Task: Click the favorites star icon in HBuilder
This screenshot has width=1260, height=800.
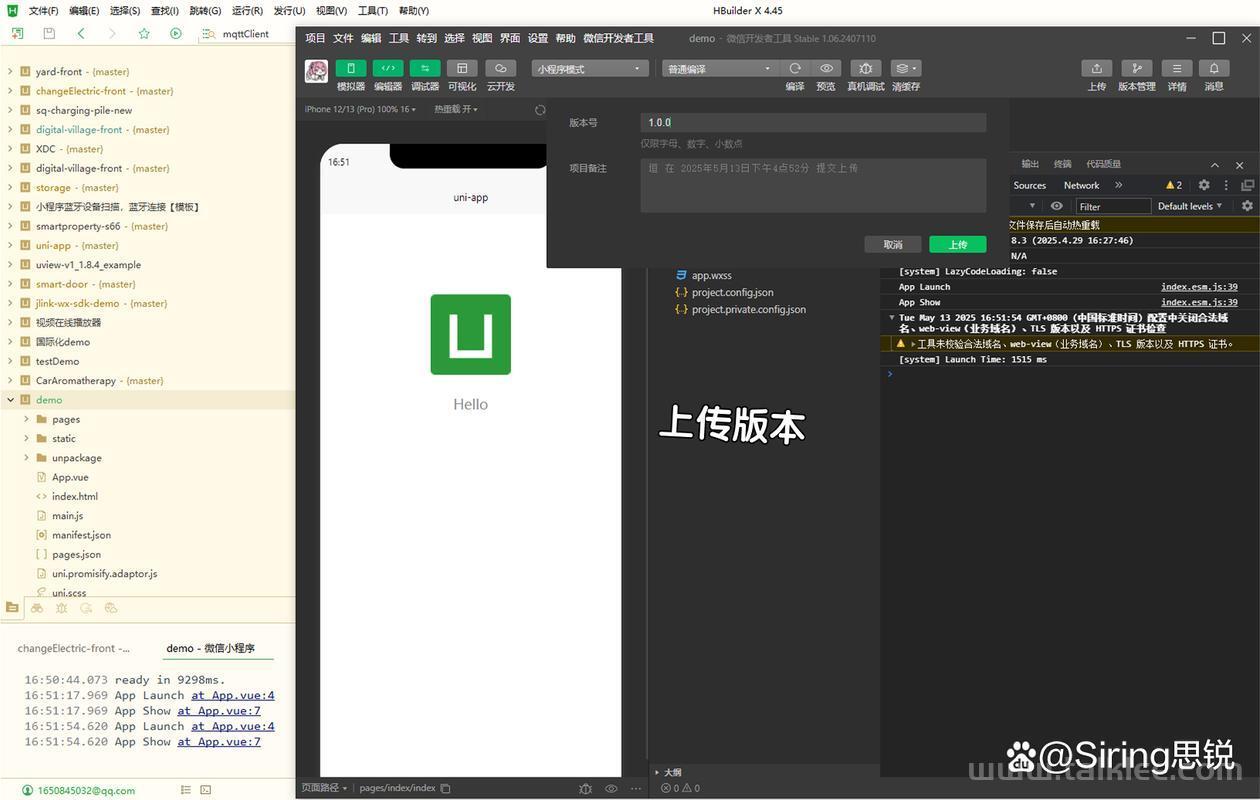Action: (x=144, y=33)
